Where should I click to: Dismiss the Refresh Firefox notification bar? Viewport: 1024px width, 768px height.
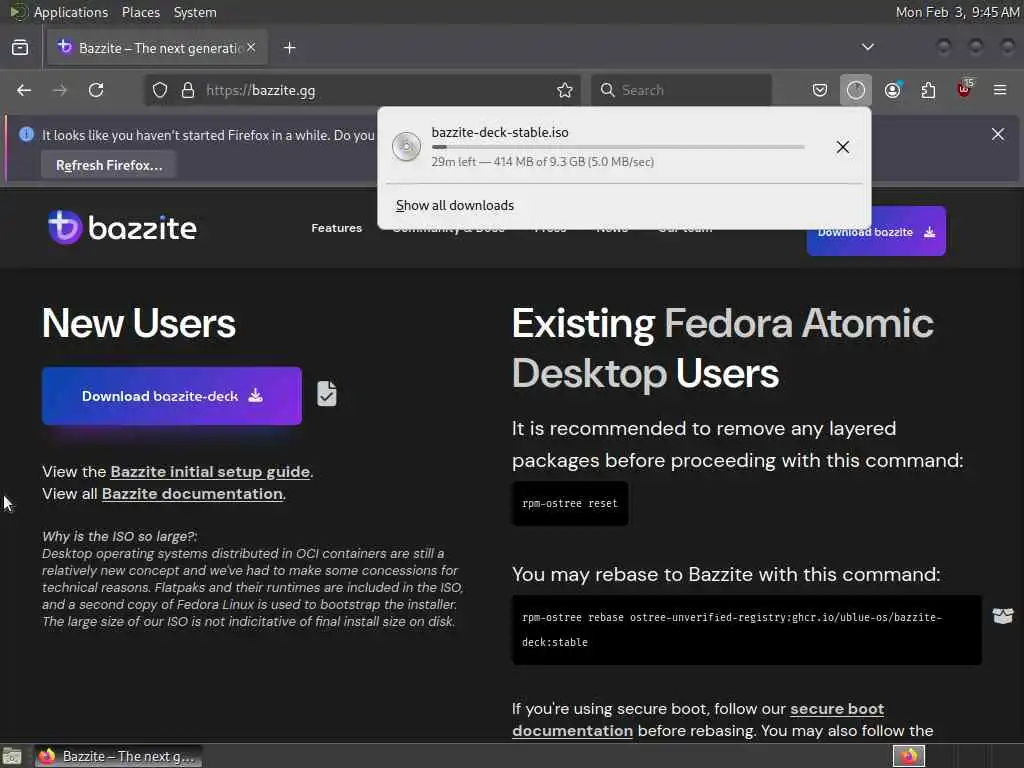click(x=998, y=134)
